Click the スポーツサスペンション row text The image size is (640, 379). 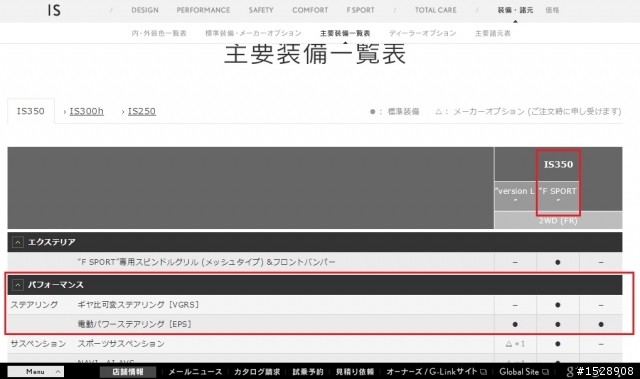pyautogui.click(x=121, y=344)
